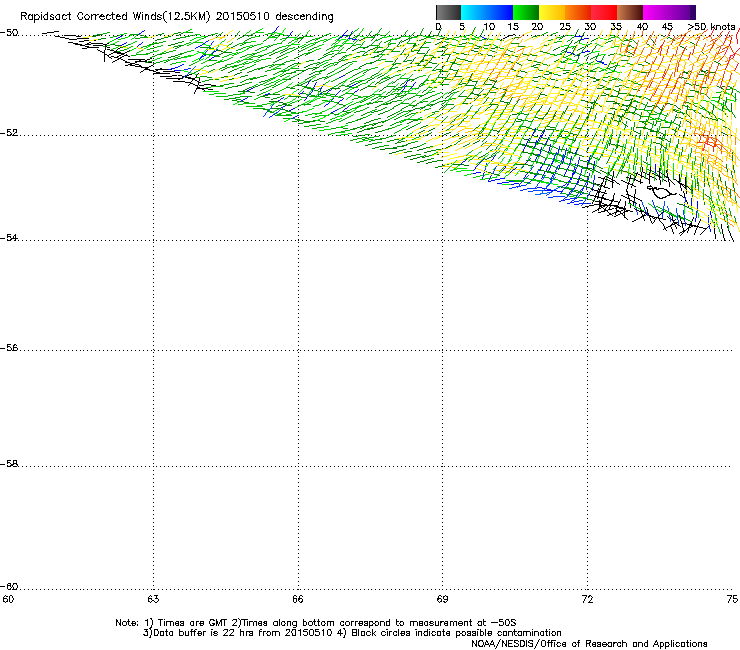Click the latitude label '-56'
Viewport: 740px width, 650px height.
(x=9, y=348)
